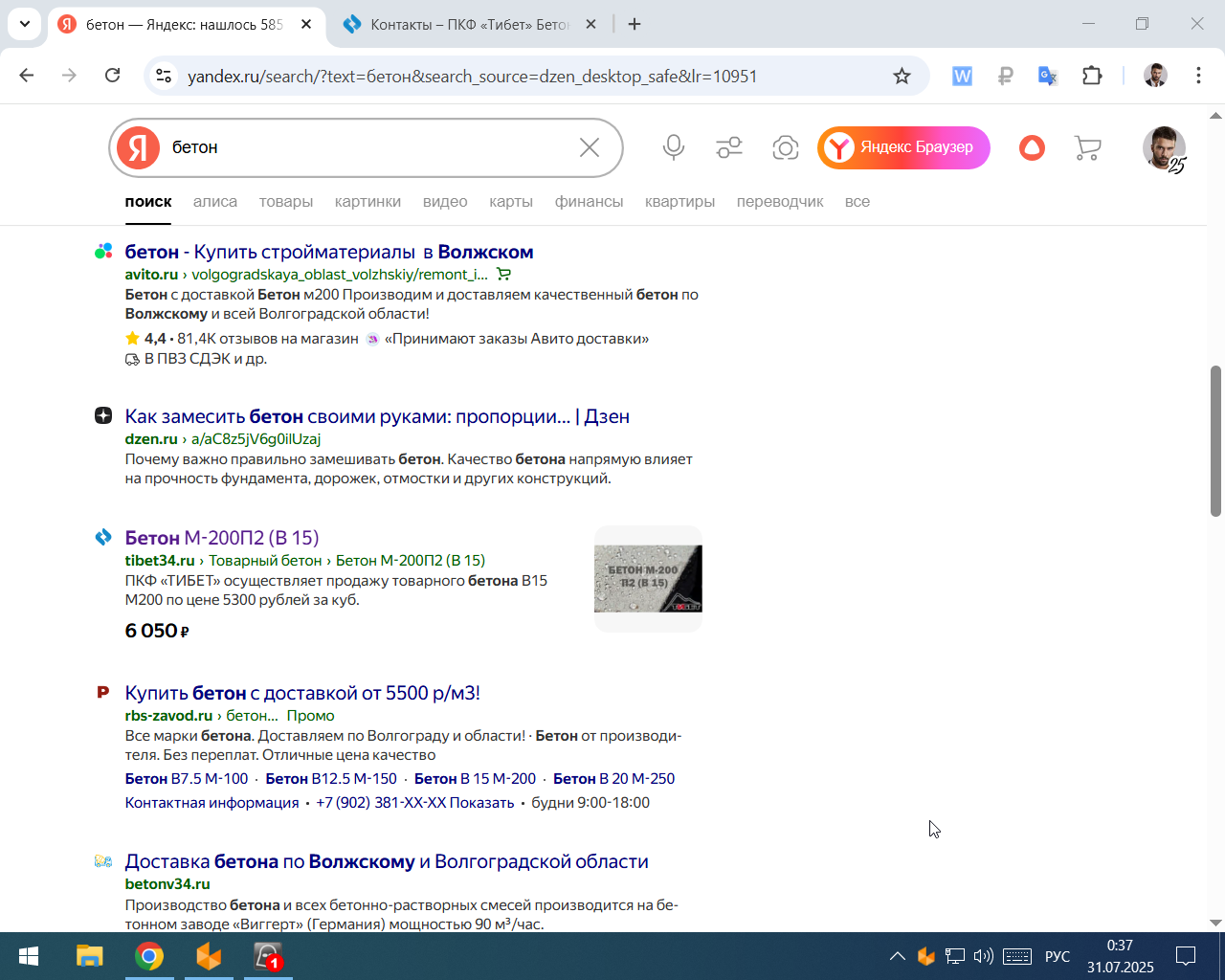Select the поиск tab
The height and width of the screenshot is (980, 1225).
(x=148, y=202)
